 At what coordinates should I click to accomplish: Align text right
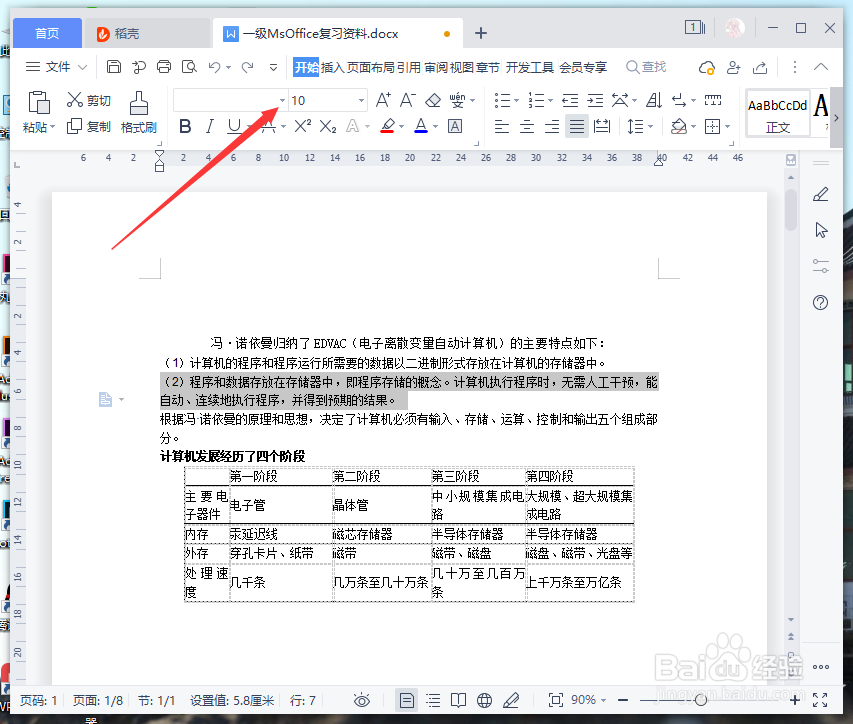tap(552, 127)
